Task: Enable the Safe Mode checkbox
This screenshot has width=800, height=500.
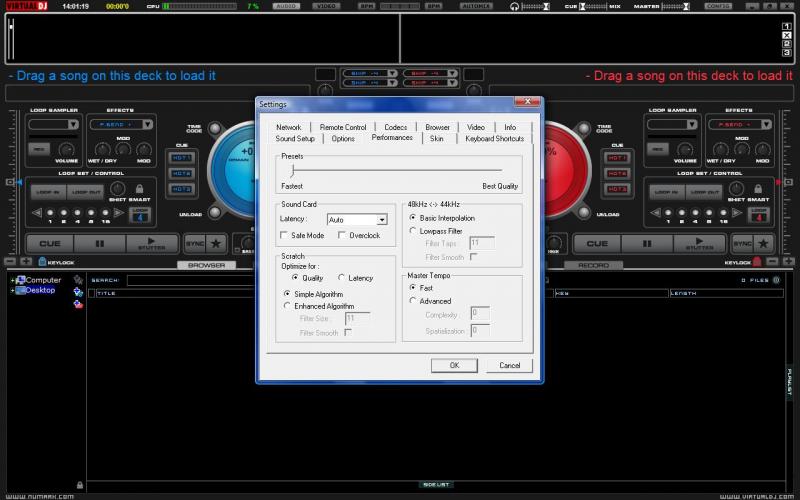Action: (284, 235)
